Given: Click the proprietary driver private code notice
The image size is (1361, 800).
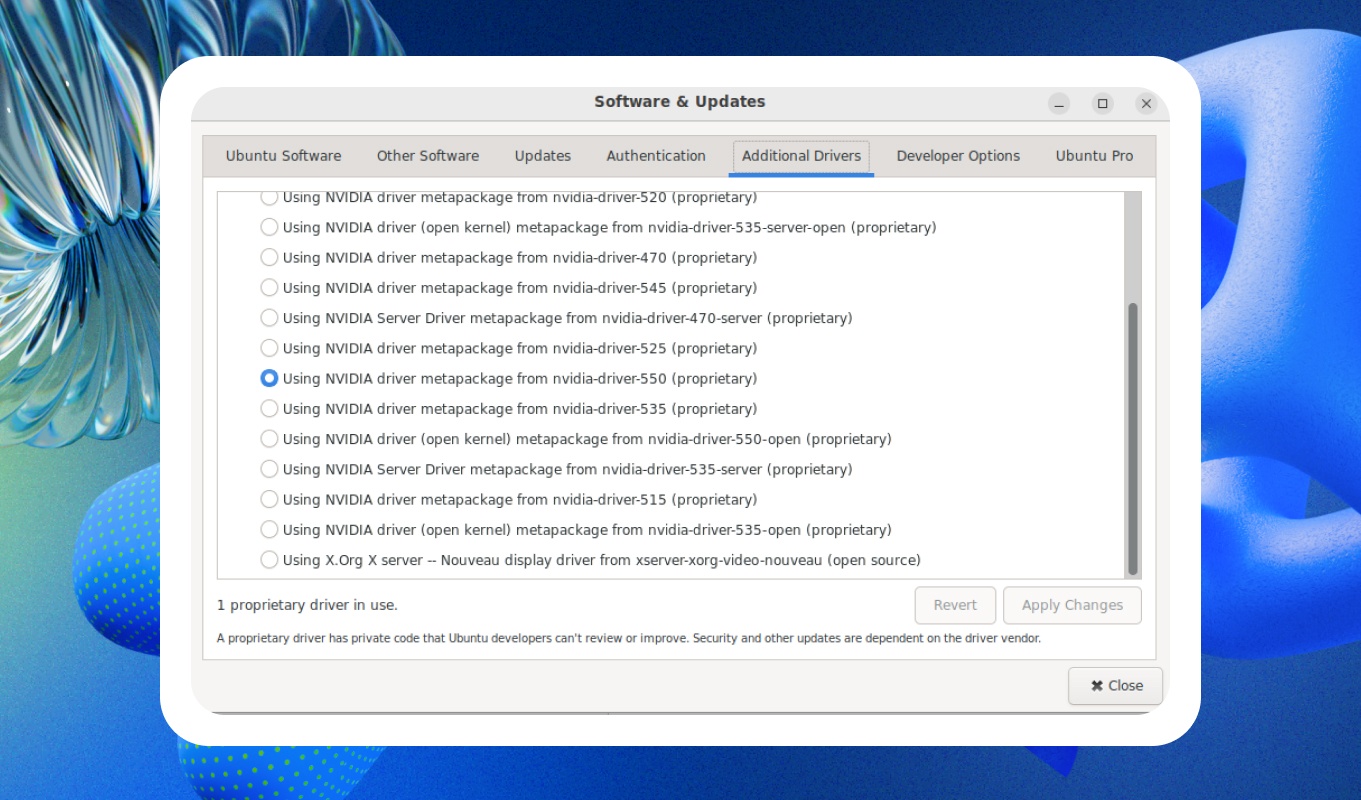Looking at the screenshot, I should coord(629,638).
